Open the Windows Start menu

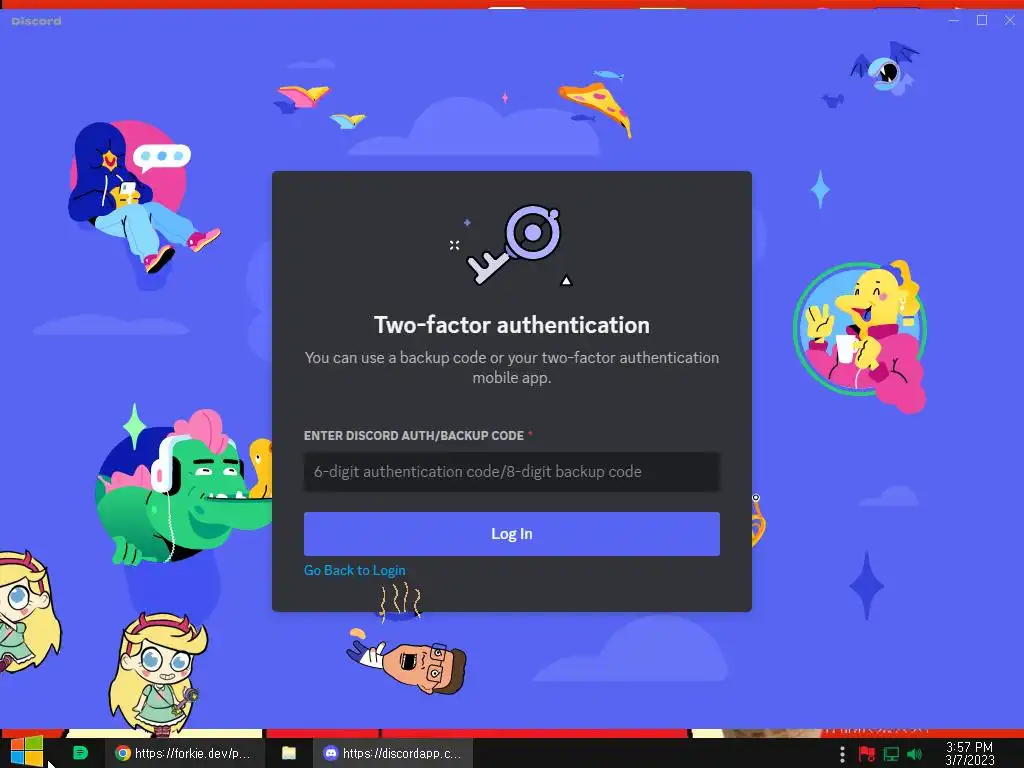point(27,752)
